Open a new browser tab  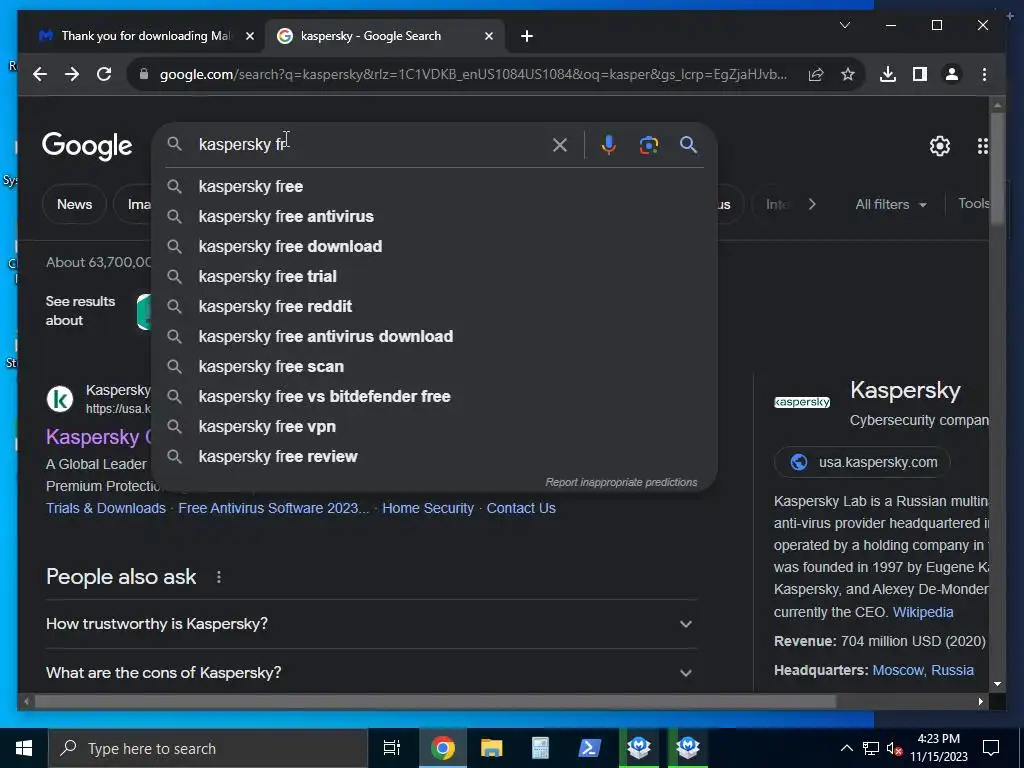(x=527, y=36)
